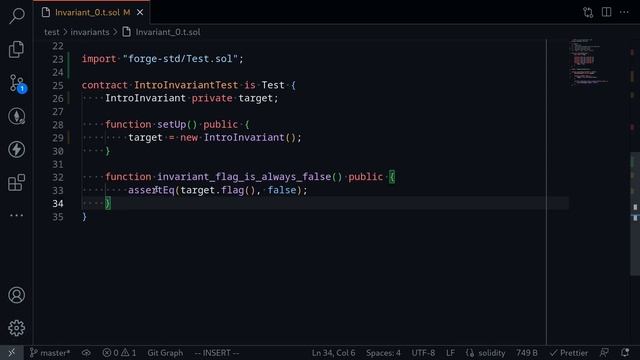Image resolution: width=640 pixels, height=360 pixels.
Task: Click the closing brace on line 35
Action: [x=84, y=217]
